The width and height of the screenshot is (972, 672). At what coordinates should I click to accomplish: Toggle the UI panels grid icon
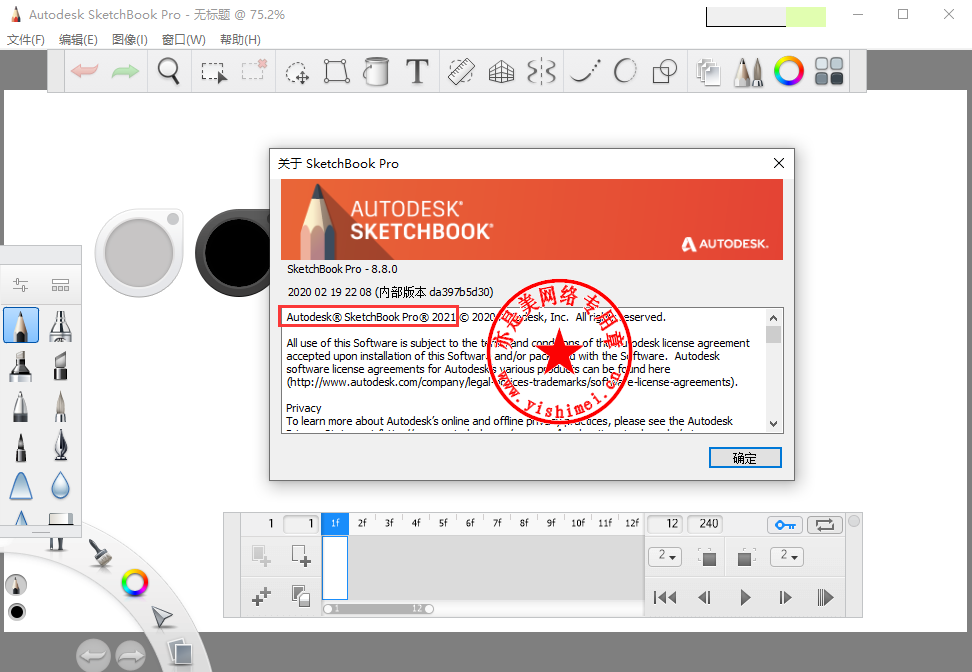click(829, 71)
